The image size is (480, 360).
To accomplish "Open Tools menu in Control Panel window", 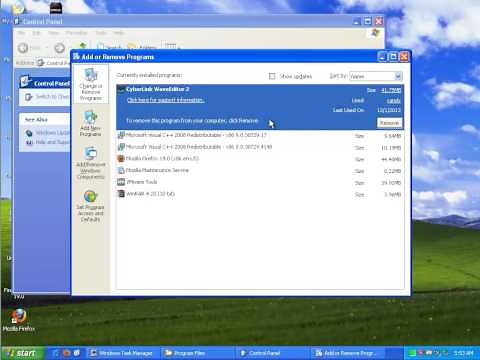I will coord(101,33).
